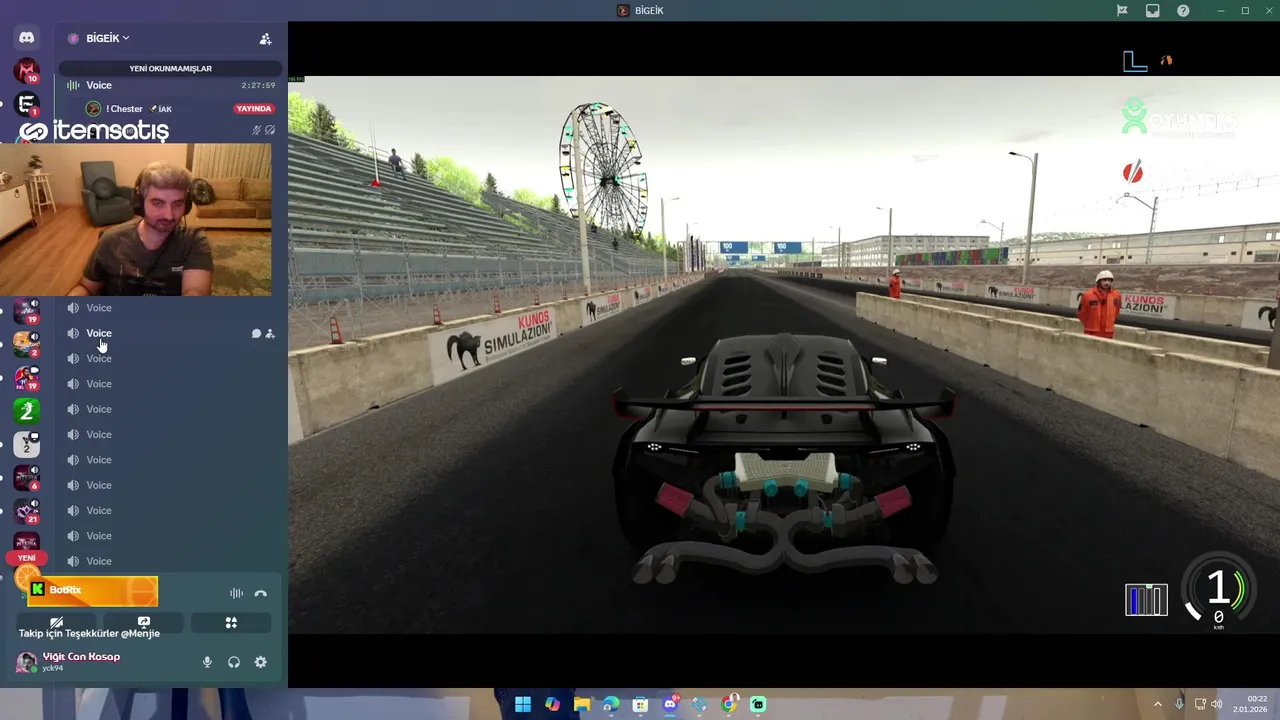Click the flag-shaped icon in the Discord title bar
1280x720 pixels.
tap(1122, 10)
